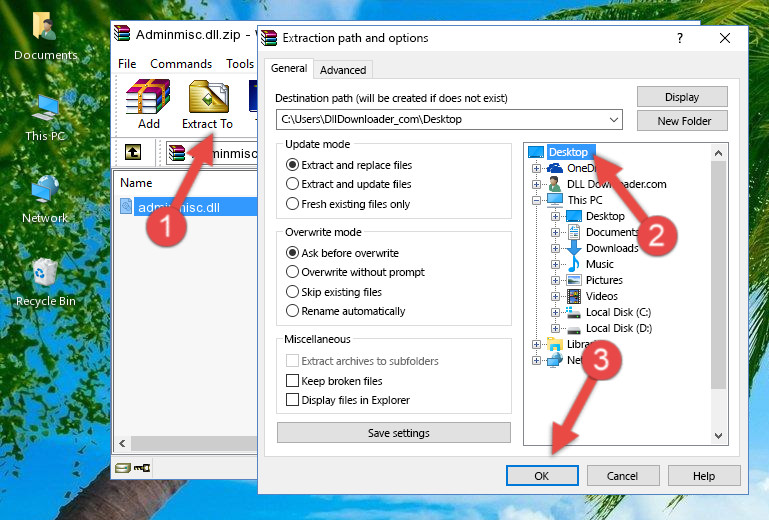The width and height of the screenshot is (769, 520).
Task: Click the Extract To toolbar icon
Action: [207, 104]
